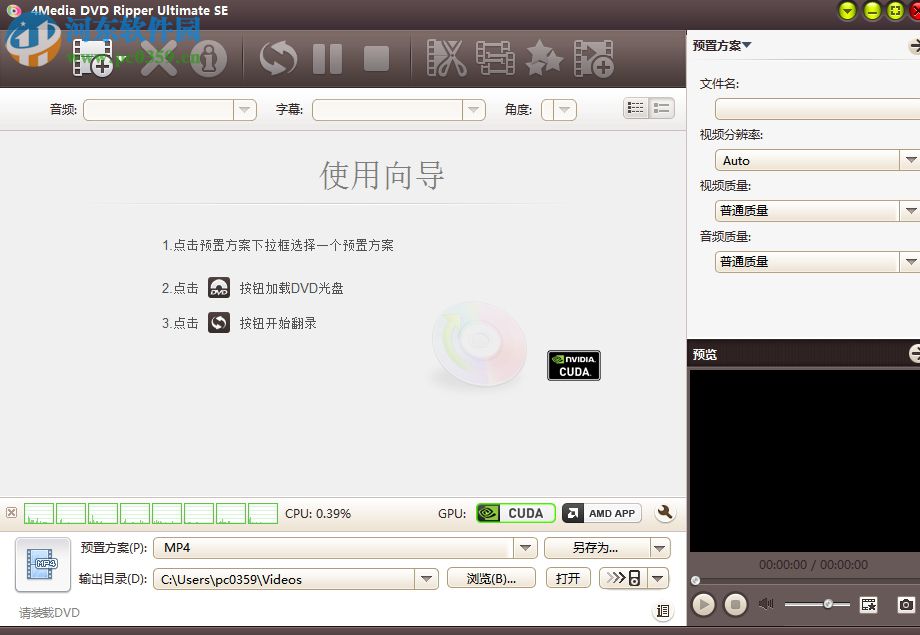Click the settings wrench icon near GPU options
This screenshot has height=635, width=920.
click(x=665, y=512)
